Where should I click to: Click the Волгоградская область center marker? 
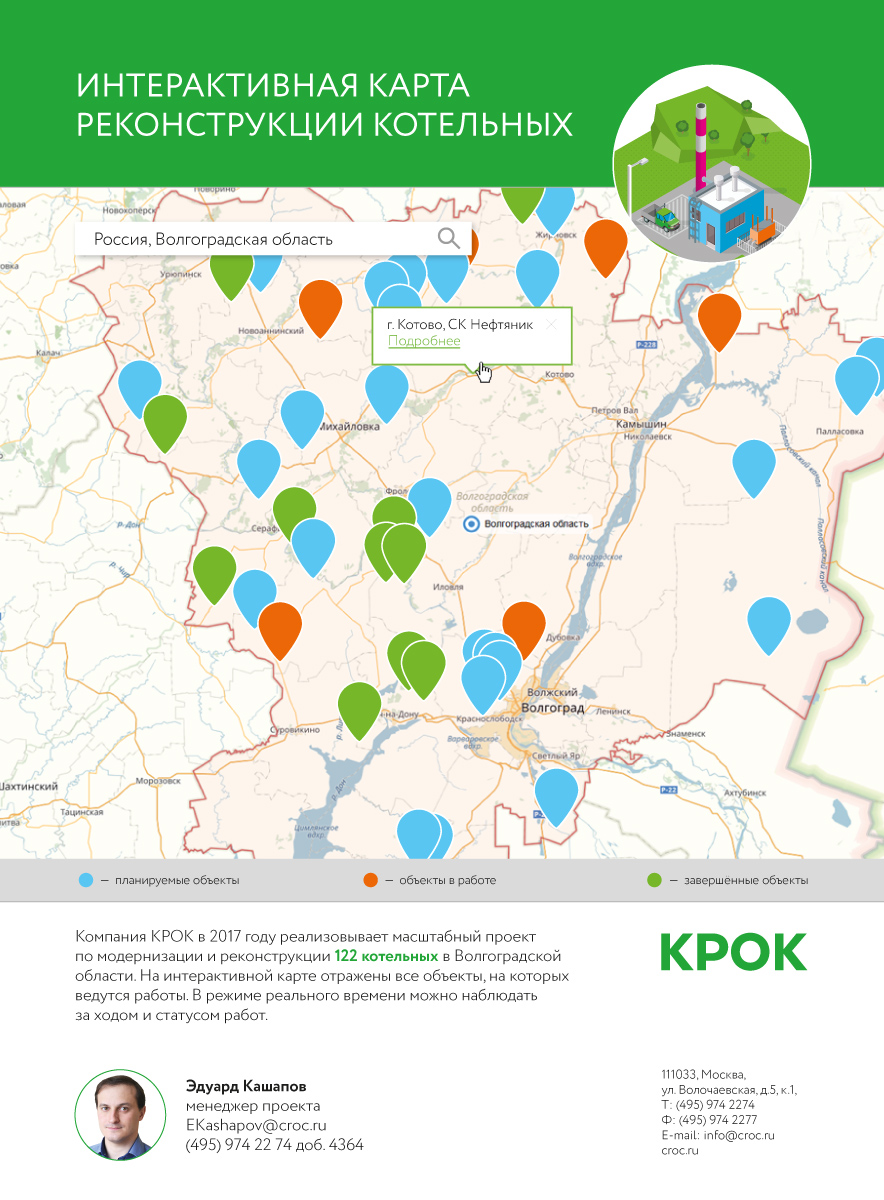(470, 524)
